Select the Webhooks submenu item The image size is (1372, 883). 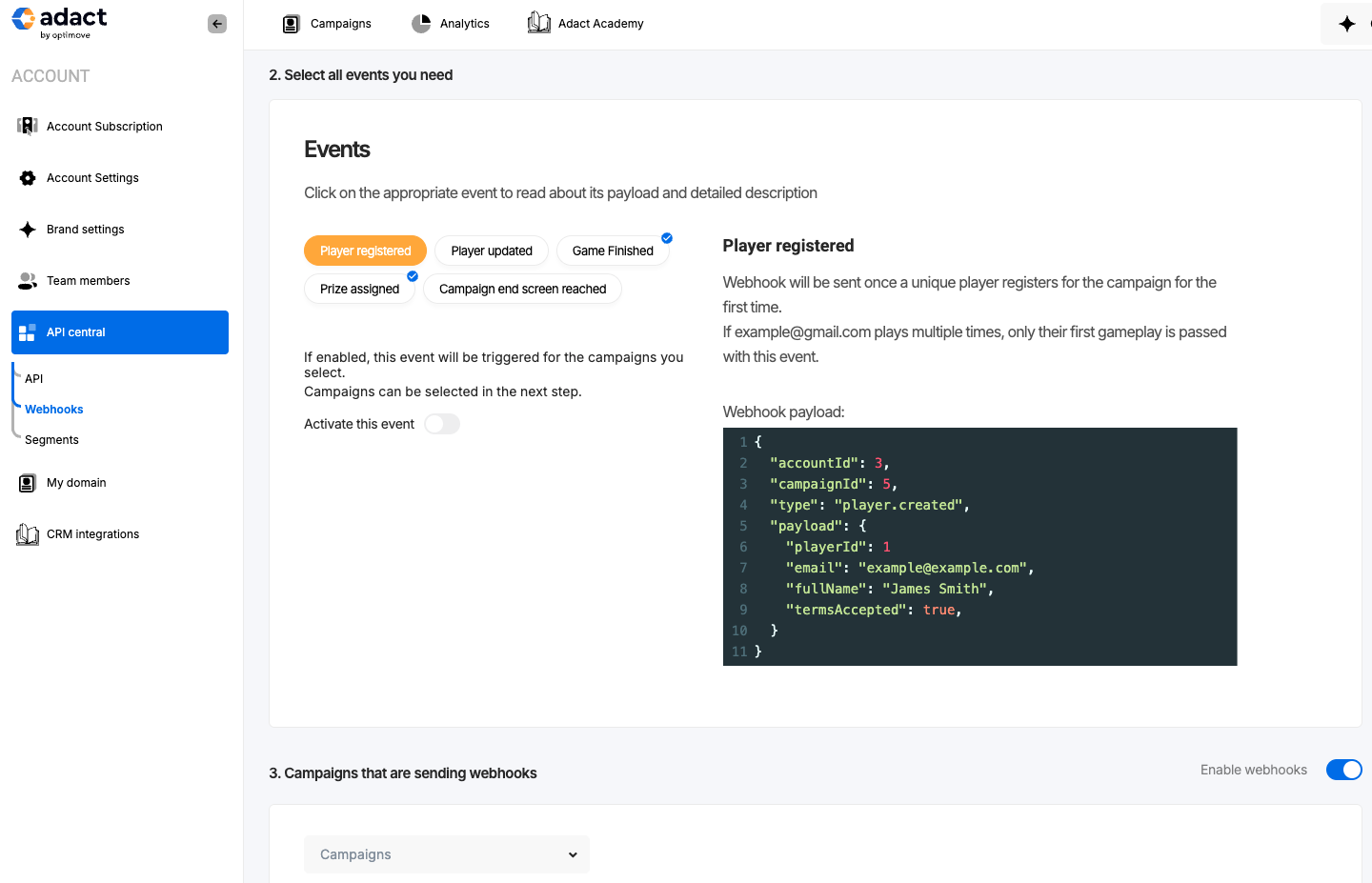pyautogui.click(x=54, y=410)
